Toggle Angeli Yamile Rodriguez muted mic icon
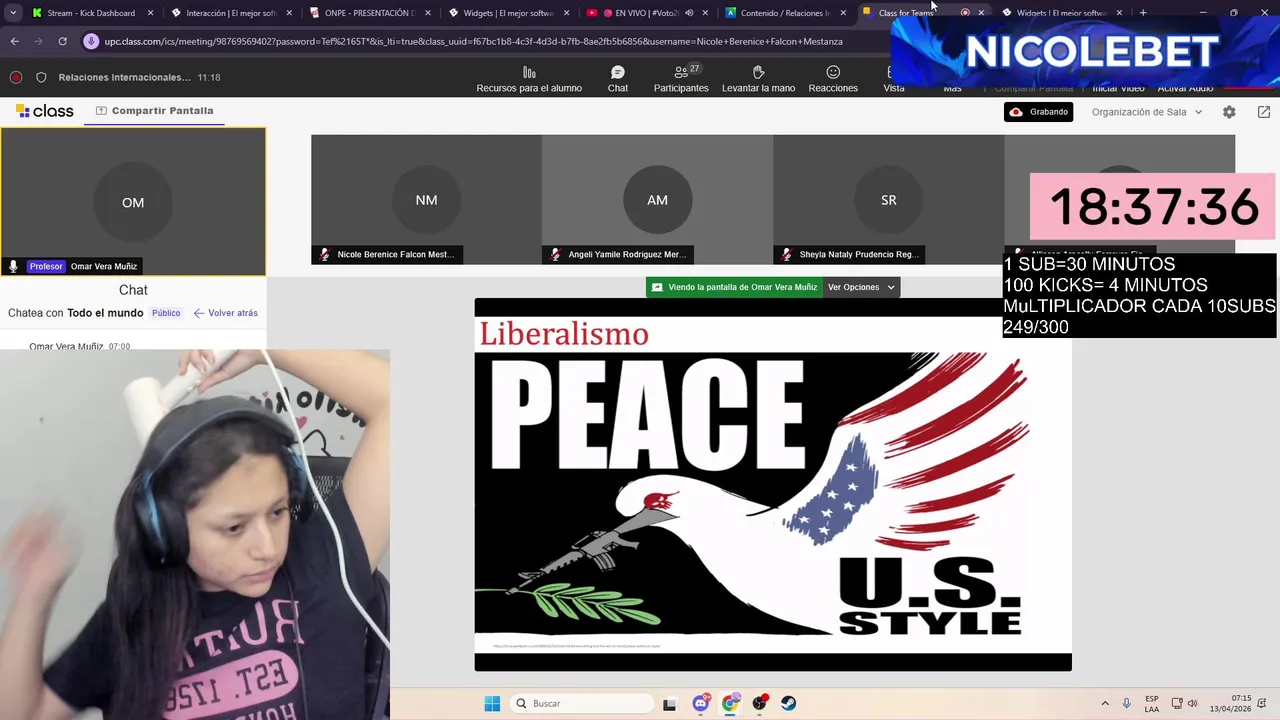Screen dimensions: 1280x720 pyautogui.click(x=555, y=254)
